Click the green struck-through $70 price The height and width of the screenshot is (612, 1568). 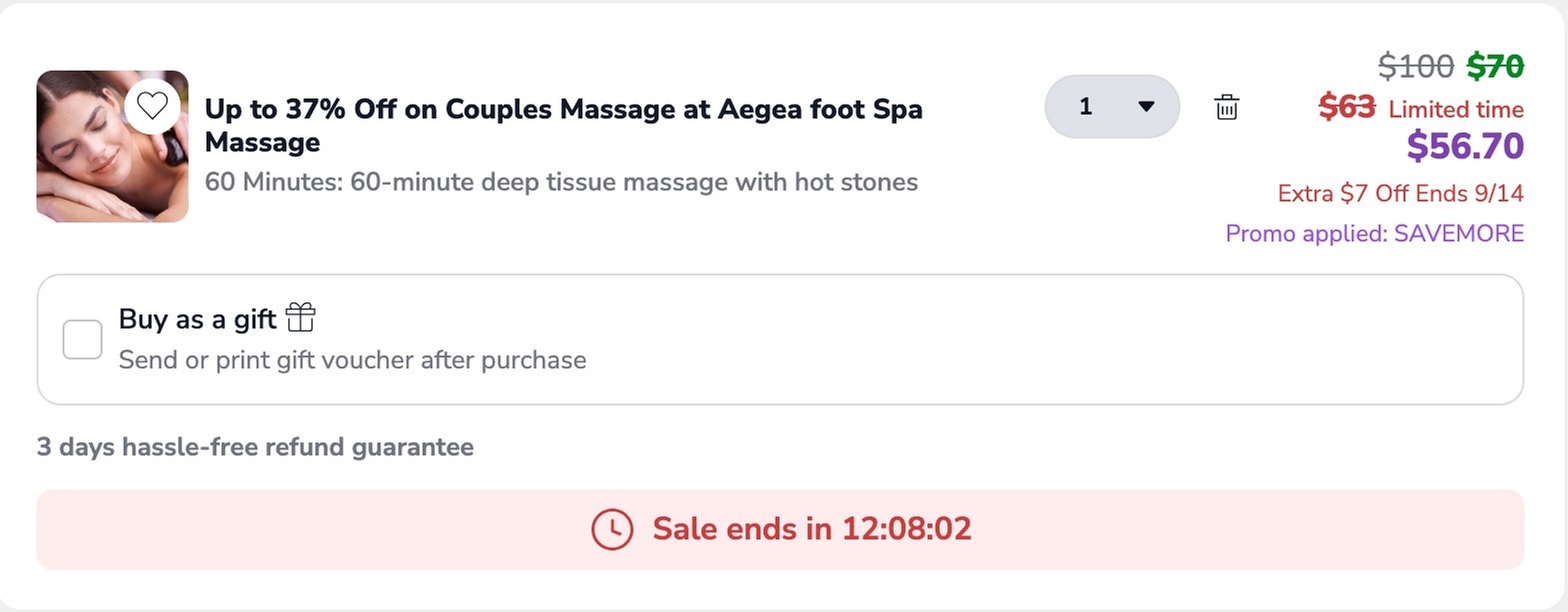1495,66
